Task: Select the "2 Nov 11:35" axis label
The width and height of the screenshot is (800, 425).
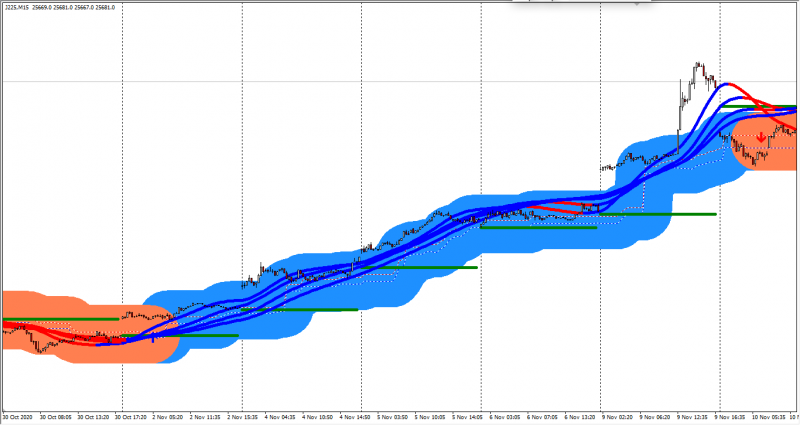Action: pos(205,417)
